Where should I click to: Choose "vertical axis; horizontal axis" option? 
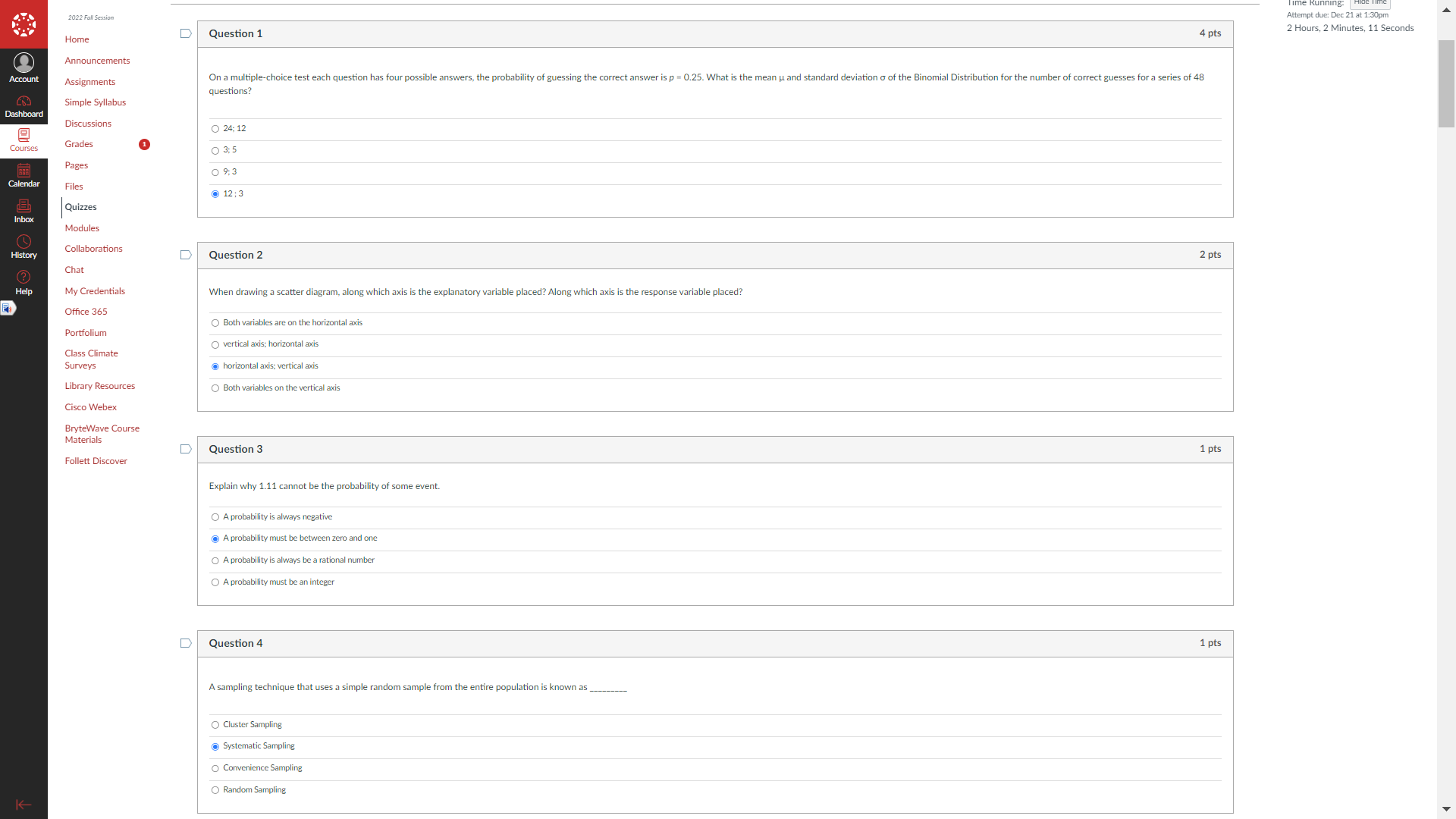(x=215, y=345)
